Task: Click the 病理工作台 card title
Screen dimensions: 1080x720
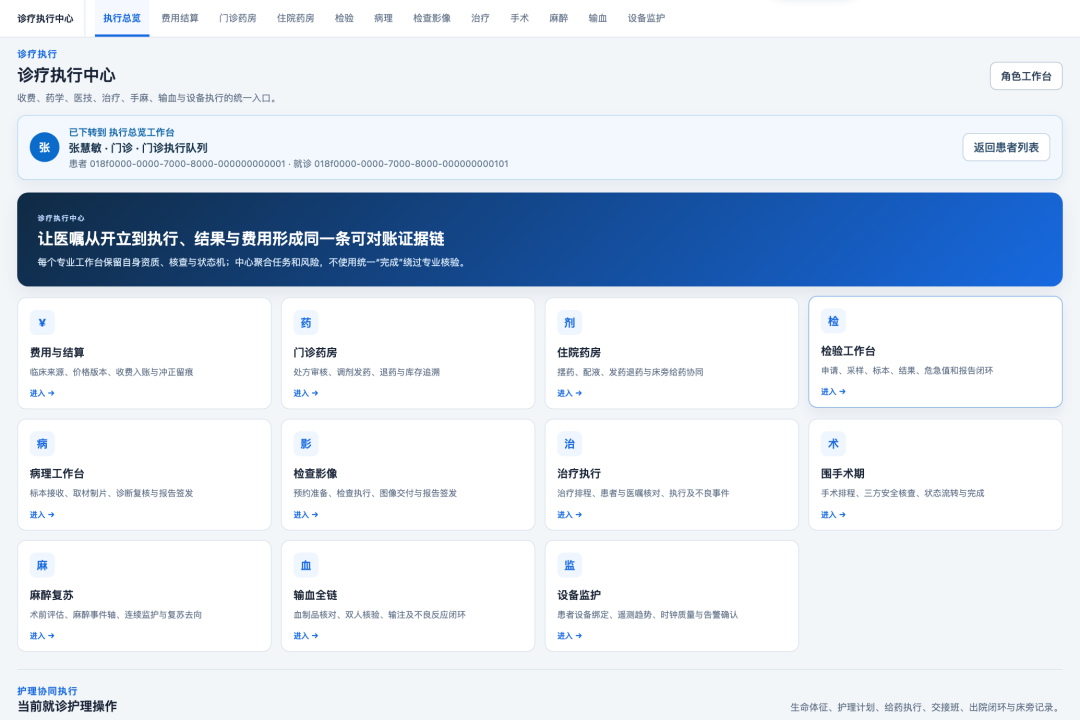Action: click(x=57, y=474)
